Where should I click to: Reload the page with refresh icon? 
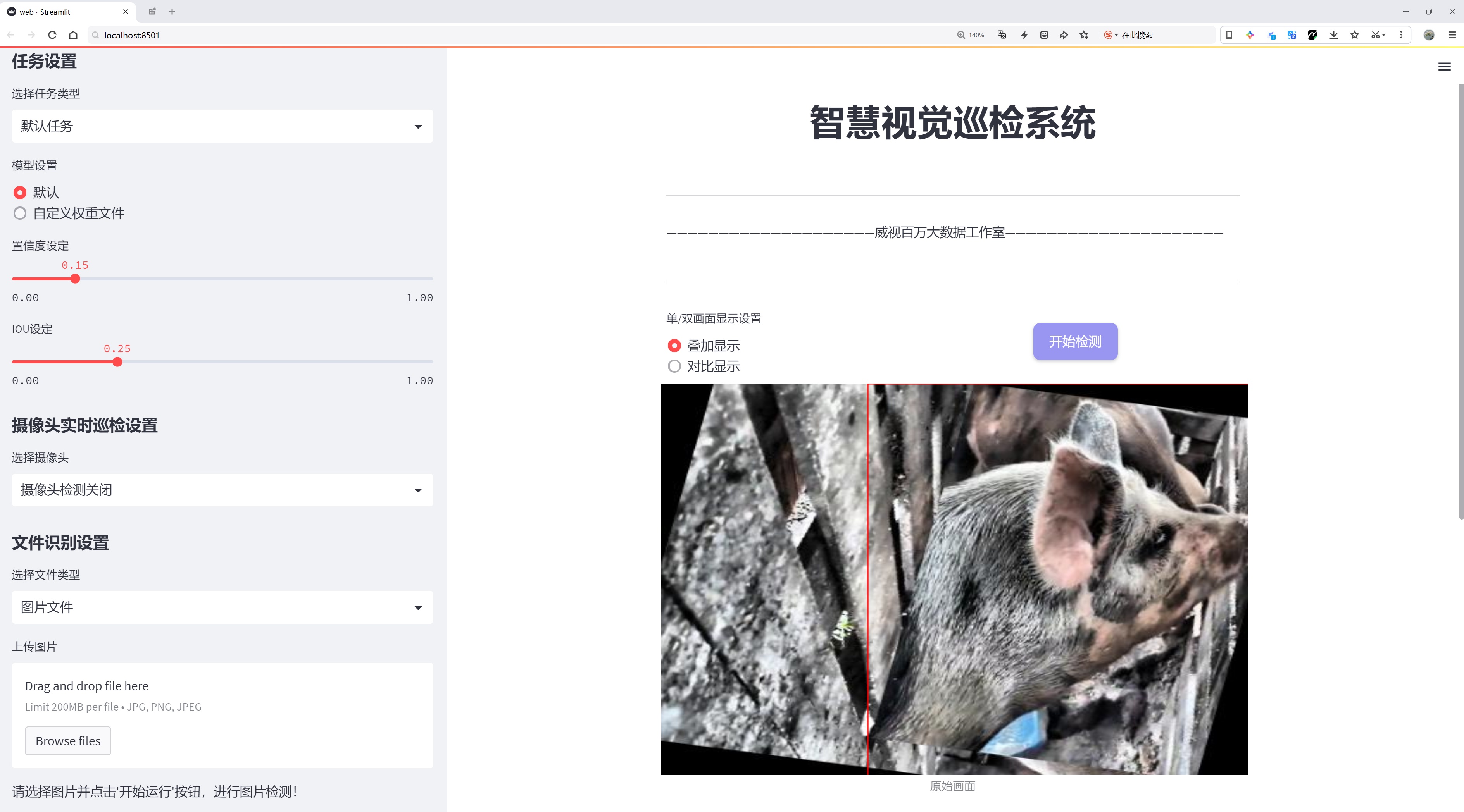[52, 35]
